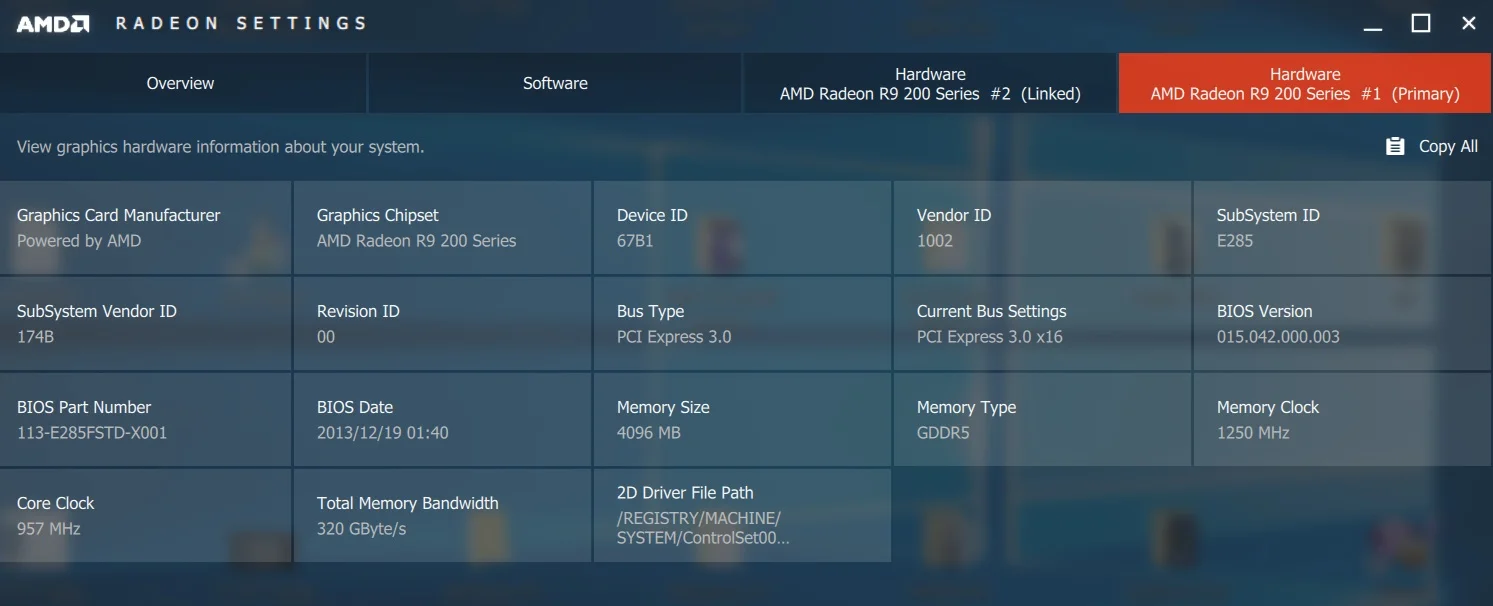The height and width of the screenshot is (606, 1493).
Task: Close the Radeon Settings window
Action: 1469,23
